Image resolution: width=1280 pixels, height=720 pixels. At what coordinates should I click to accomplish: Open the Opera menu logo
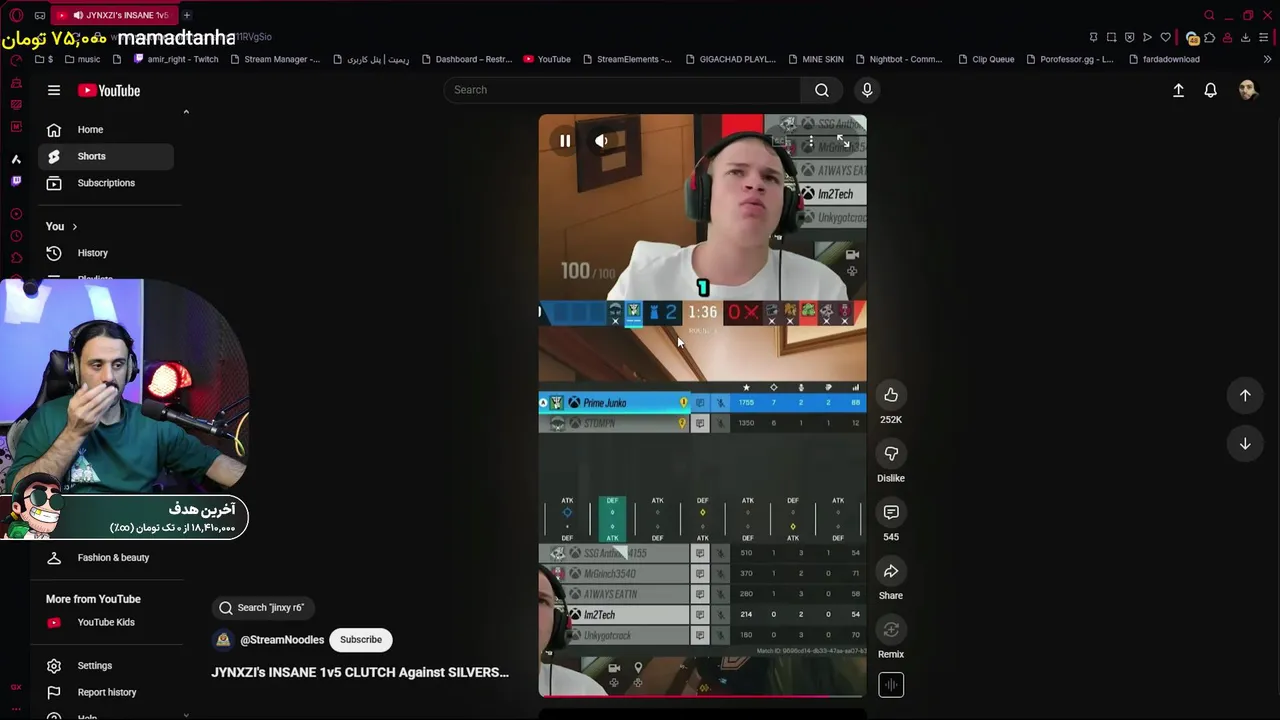tap(16, 15)
